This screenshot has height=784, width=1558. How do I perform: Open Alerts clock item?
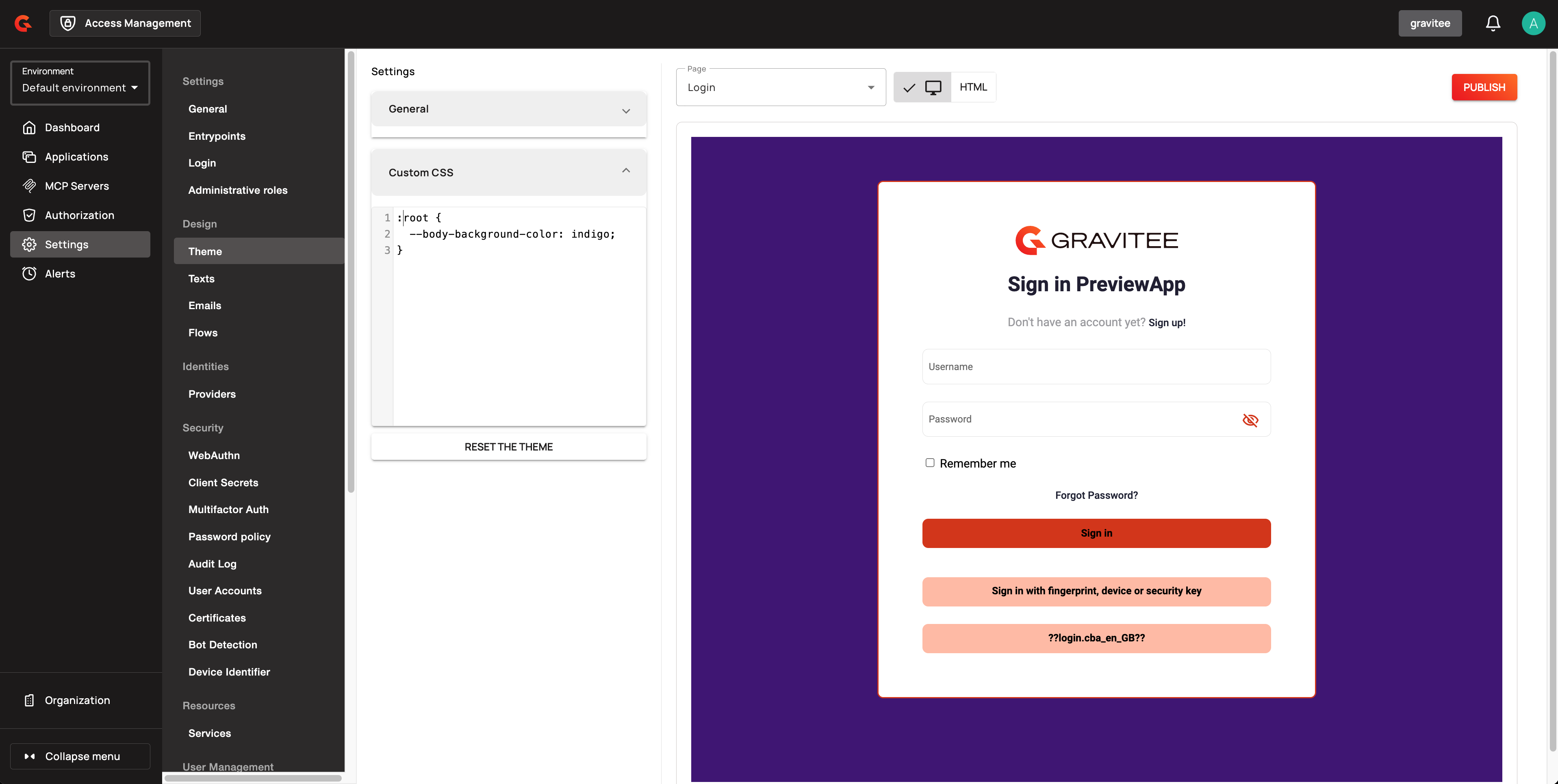coord(59,274)
